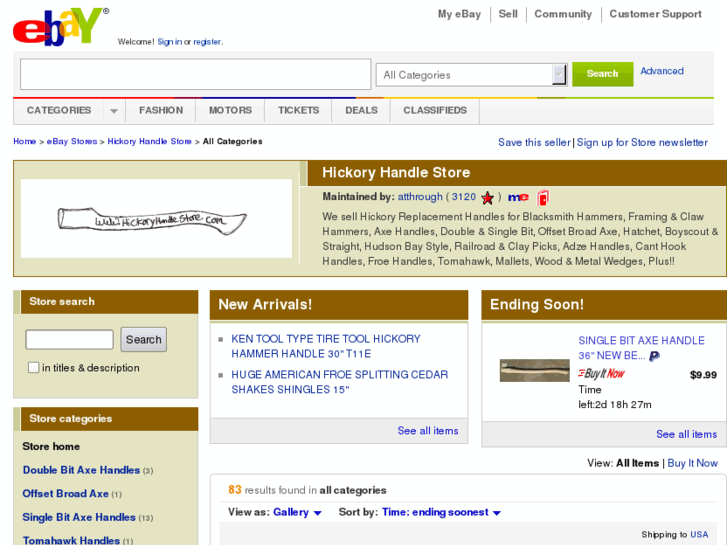727x545 pixels.
Task: Open seller atthrough profile link
Action: pyautogui.click(x=420, y=197)
